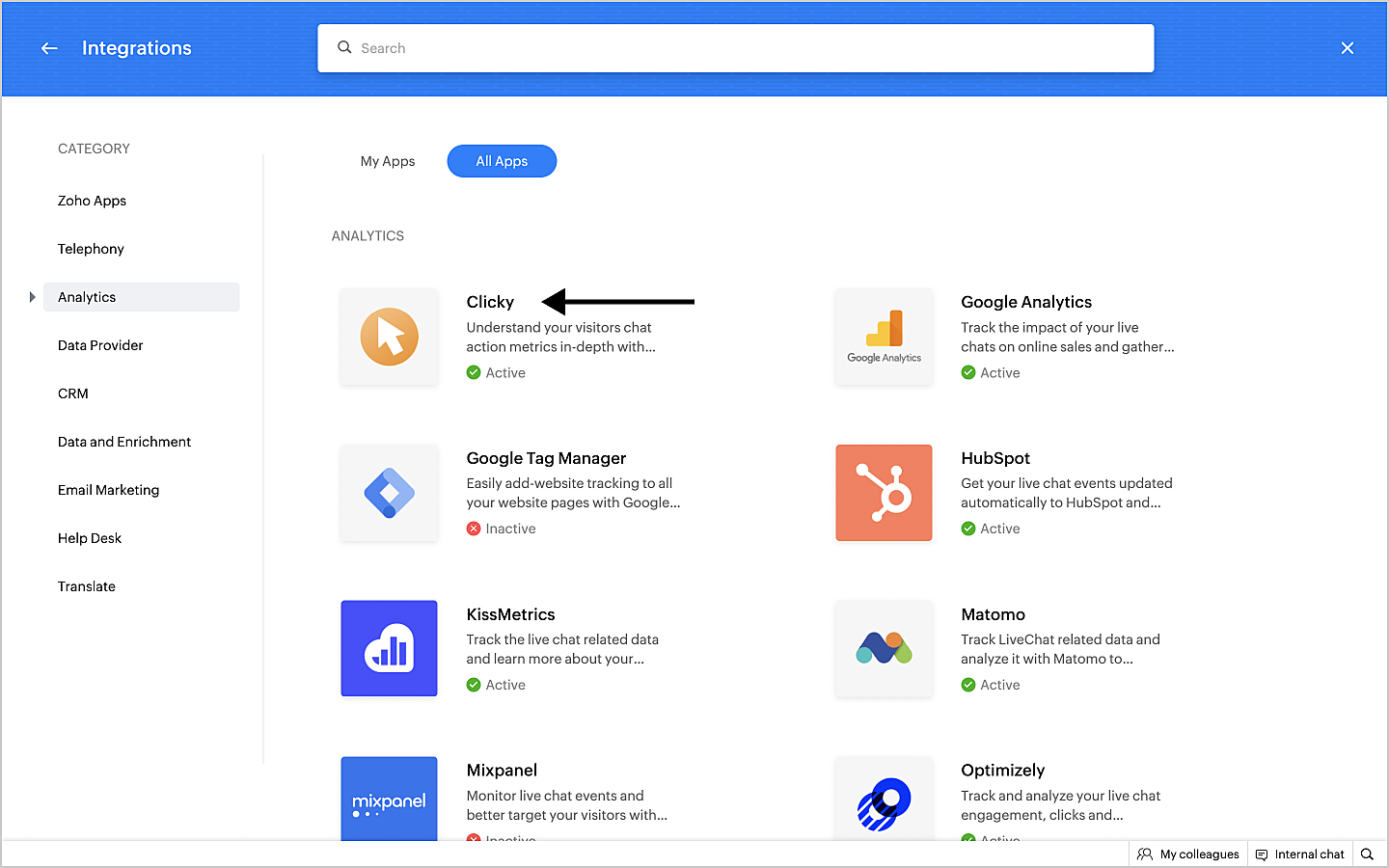The width and height of the screenshot is (1389, 868).
Task: Click the CATEGORY sidebar heading
Action: [x=94, y=149]
